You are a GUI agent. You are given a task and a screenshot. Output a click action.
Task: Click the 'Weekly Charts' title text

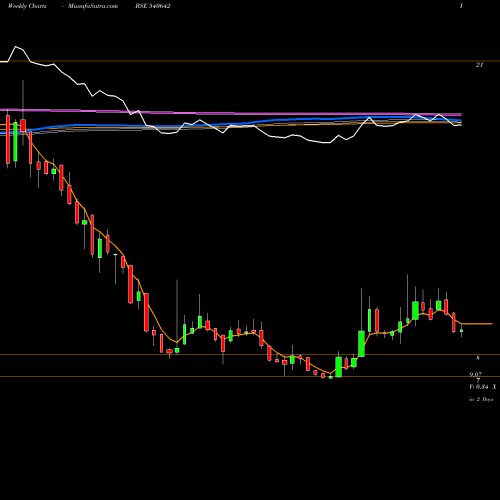(x=27, y=6)
